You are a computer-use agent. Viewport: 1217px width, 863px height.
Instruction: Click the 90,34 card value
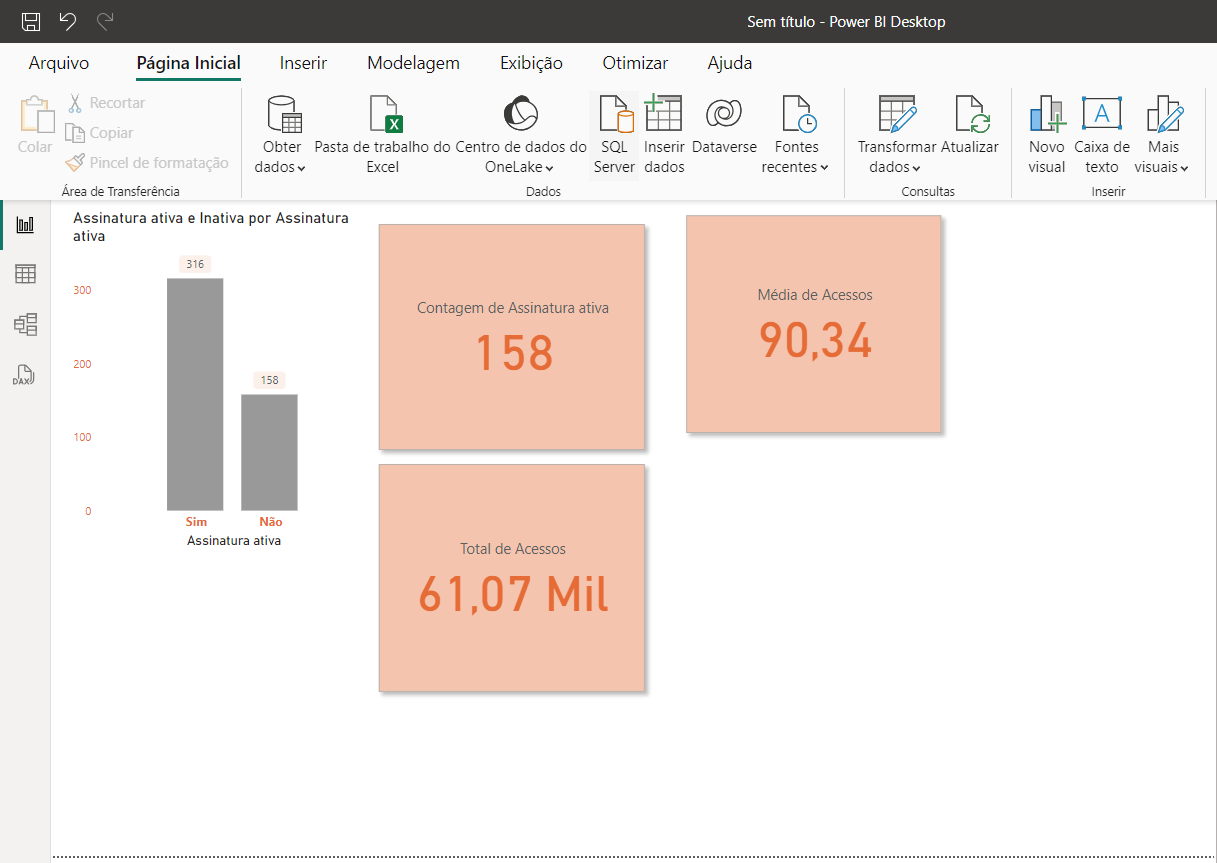coord(815,341)
